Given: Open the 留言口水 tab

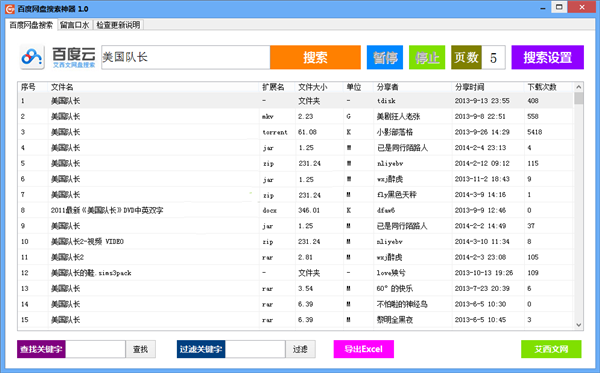Looking at the screenshot, I should point(75,25).
